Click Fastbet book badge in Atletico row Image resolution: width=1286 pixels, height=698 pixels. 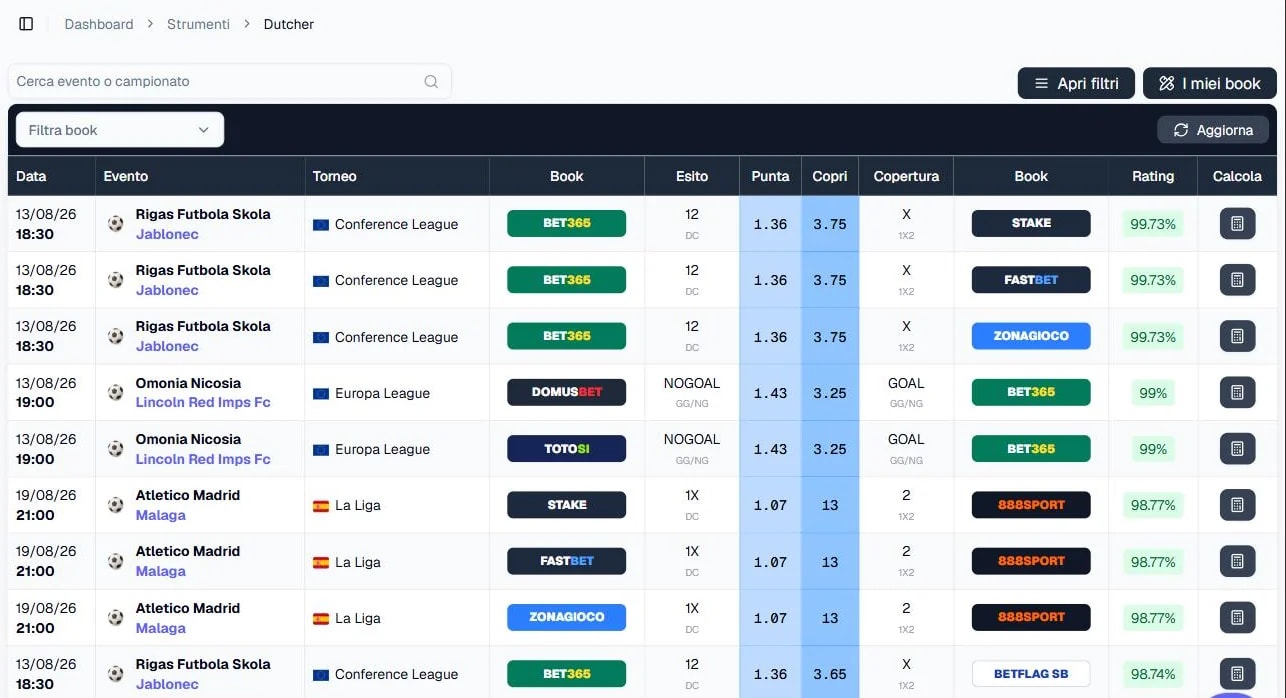[x=566, y=561]
